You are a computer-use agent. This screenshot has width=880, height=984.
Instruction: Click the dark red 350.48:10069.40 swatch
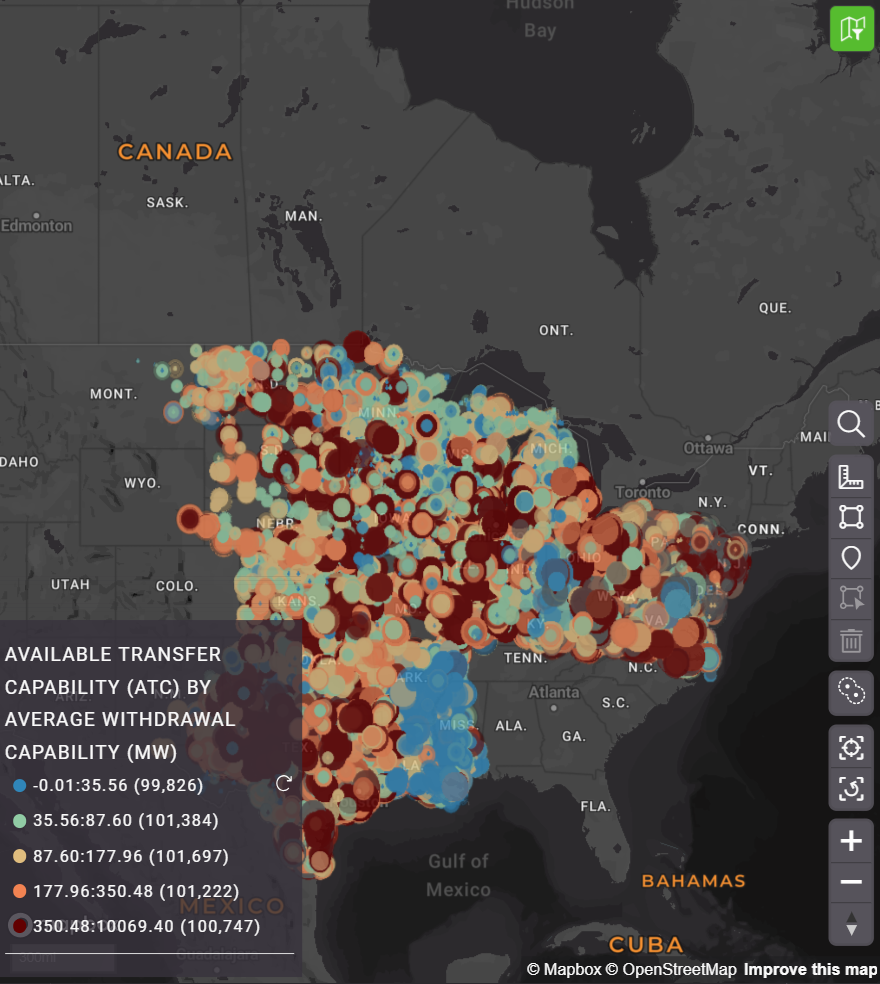[x=19, y=926]
